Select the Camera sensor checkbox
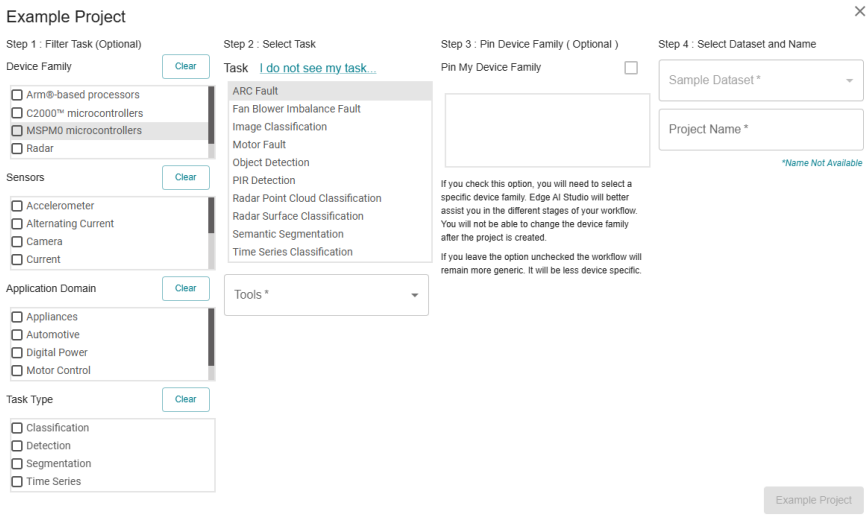 click(x=17, y=242)
